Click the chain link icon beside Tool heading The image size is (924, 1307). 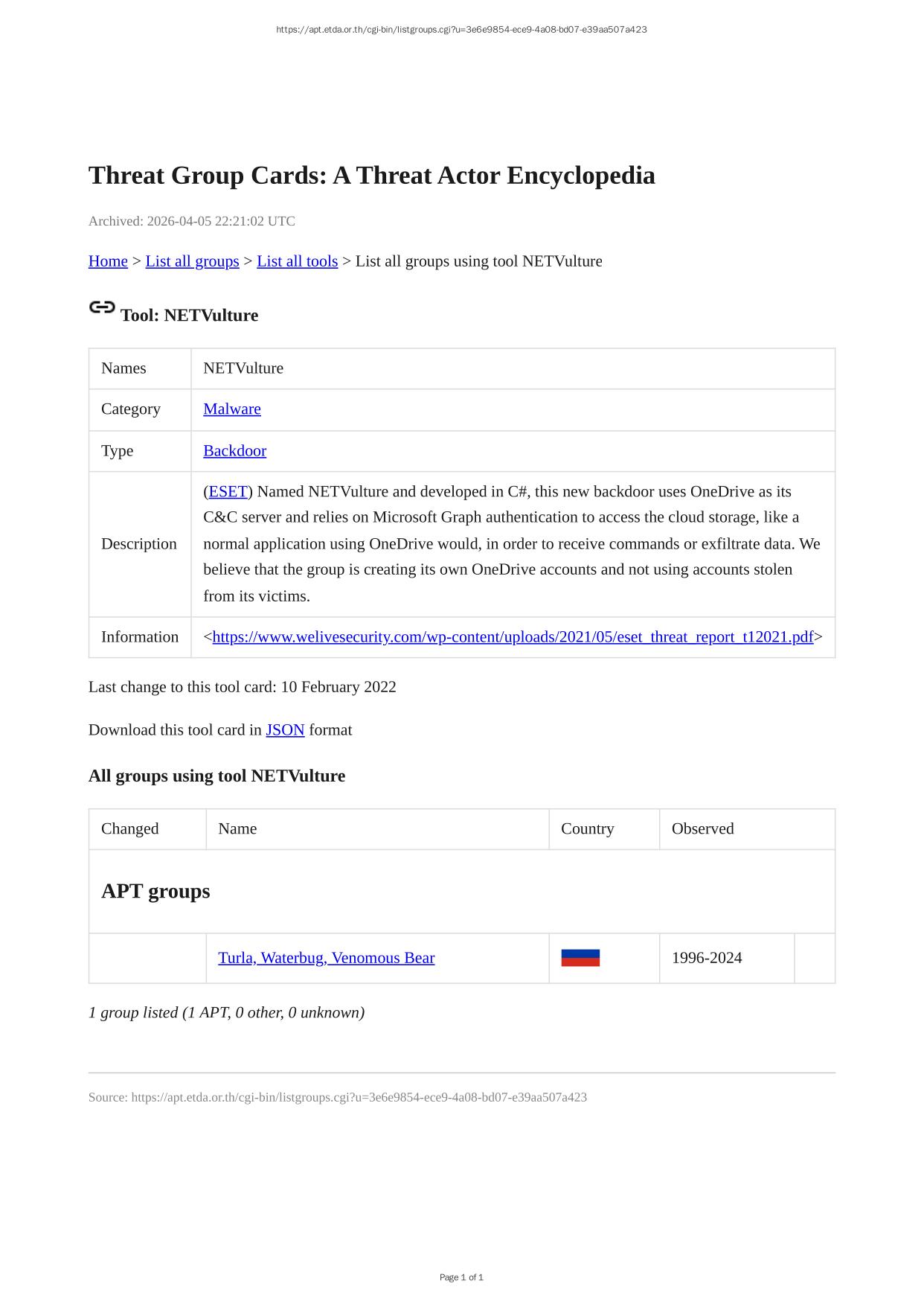102,307
